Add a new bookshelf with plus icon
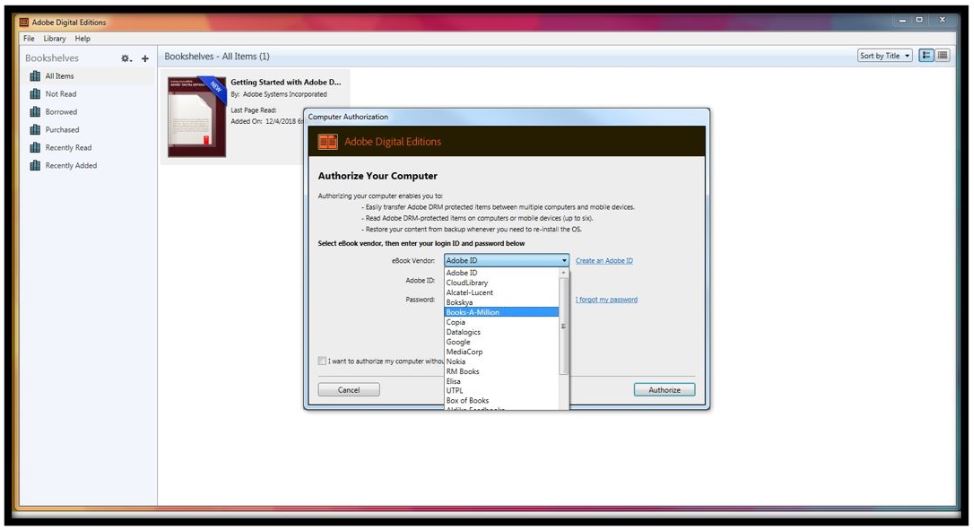Screen dimensions: 974x530 [x=145, y=58]
